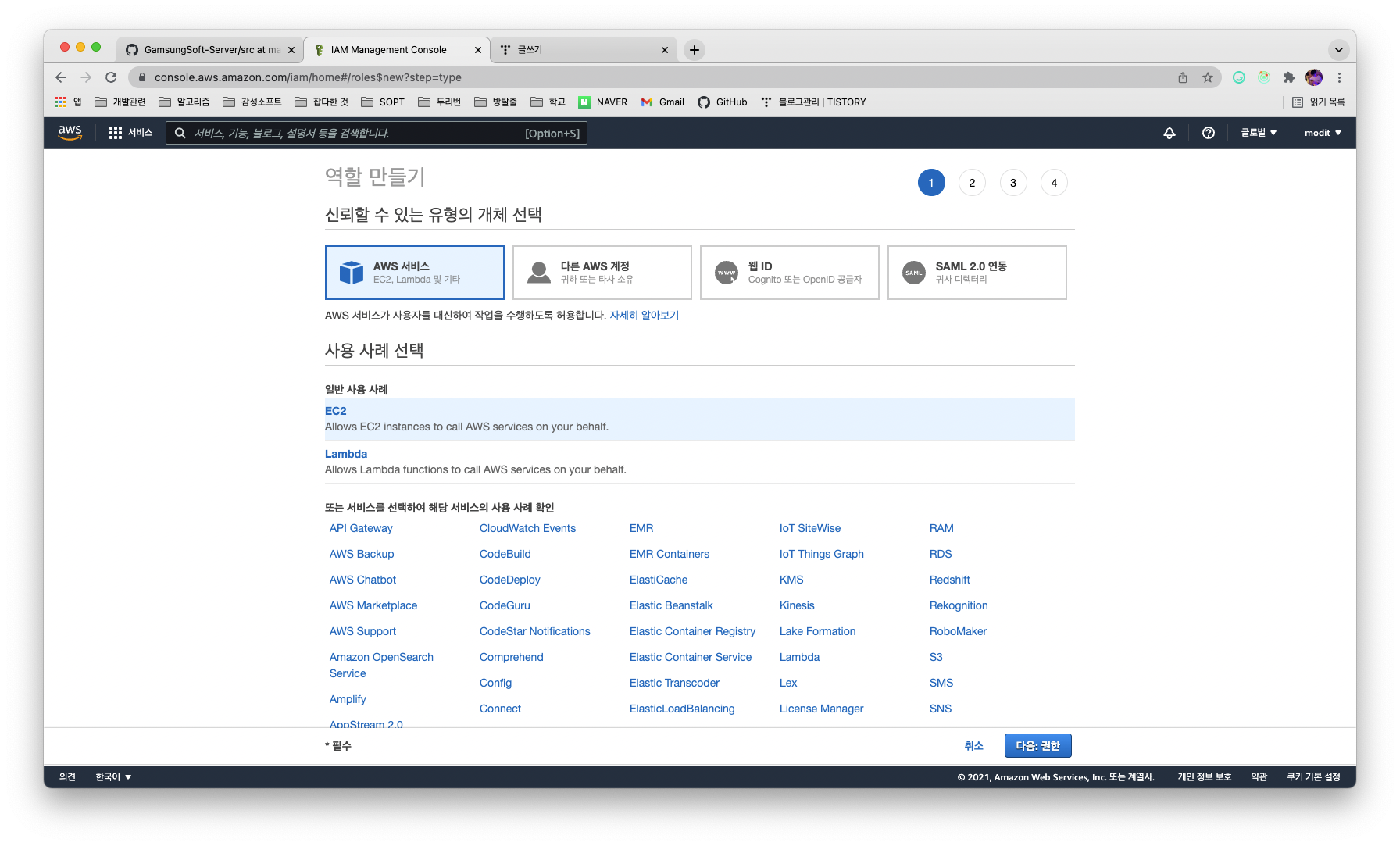1400x846 pixels.
Task: Choose the Lambda general use case row
Action: click(x=700, y=462)
